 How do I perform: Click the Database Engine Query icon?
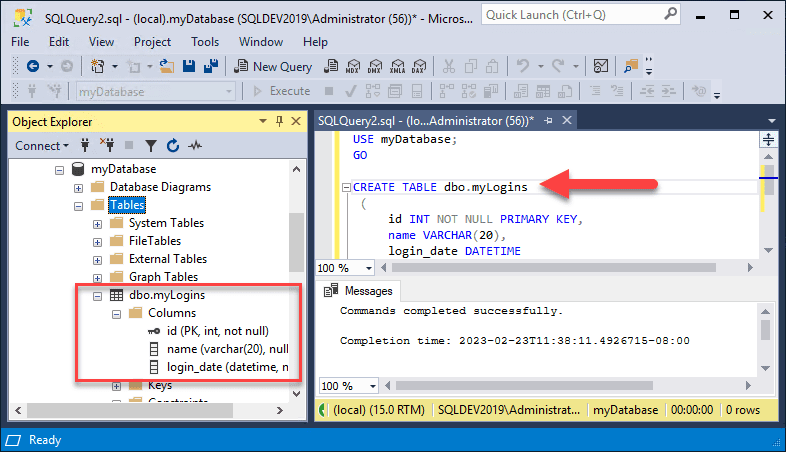pyautogui.click(x=331, y=66)
